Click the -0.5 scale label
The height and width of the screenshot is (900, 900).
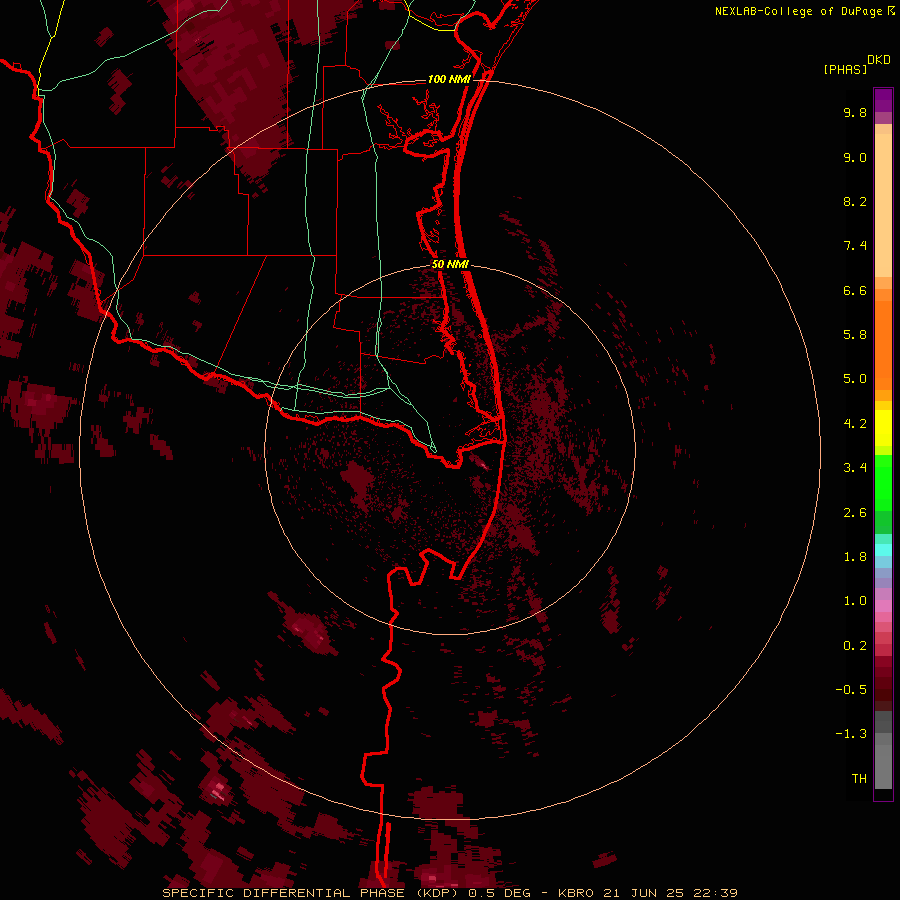coord(851,690)
